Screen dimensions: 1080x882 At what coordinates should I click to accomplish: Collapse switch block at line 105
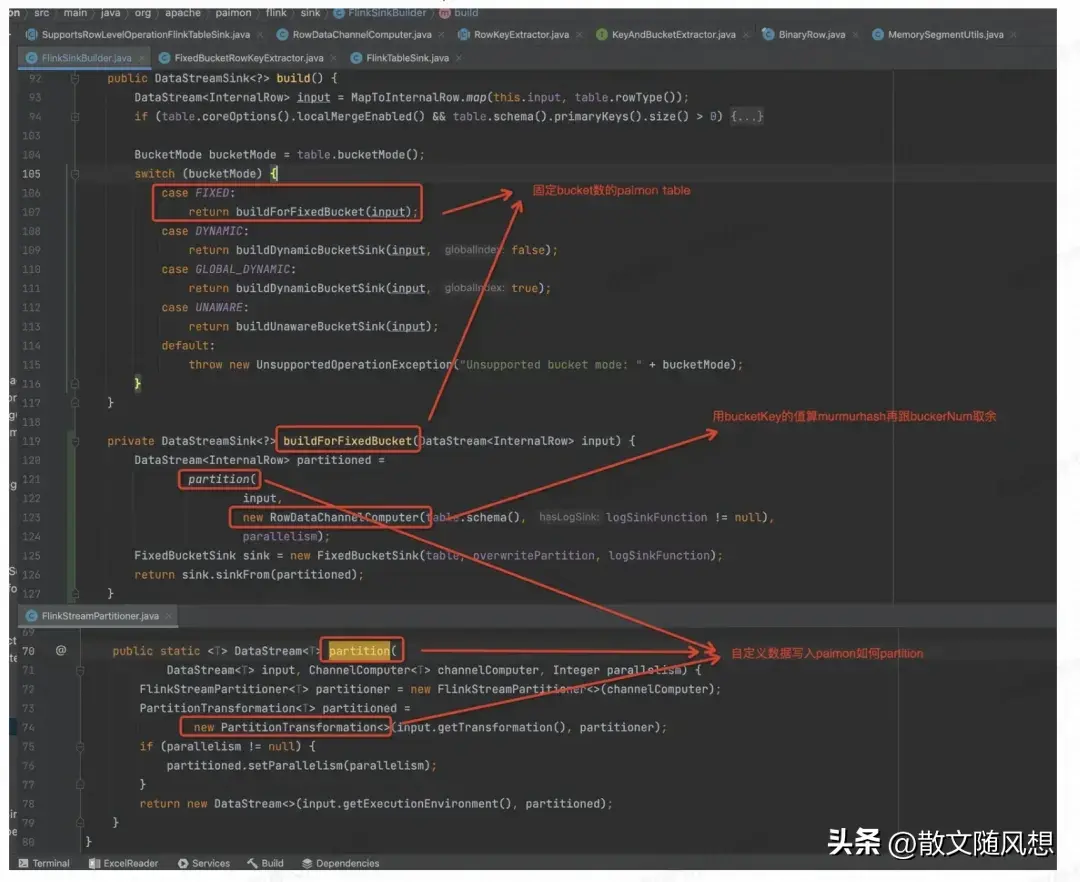74,174
